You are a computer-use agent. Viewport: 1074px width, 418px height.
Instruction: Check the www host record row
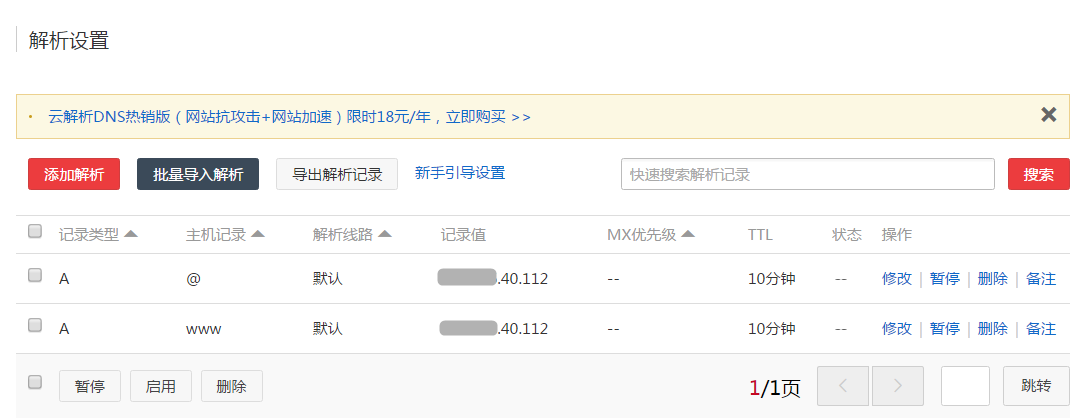[35, 325]
